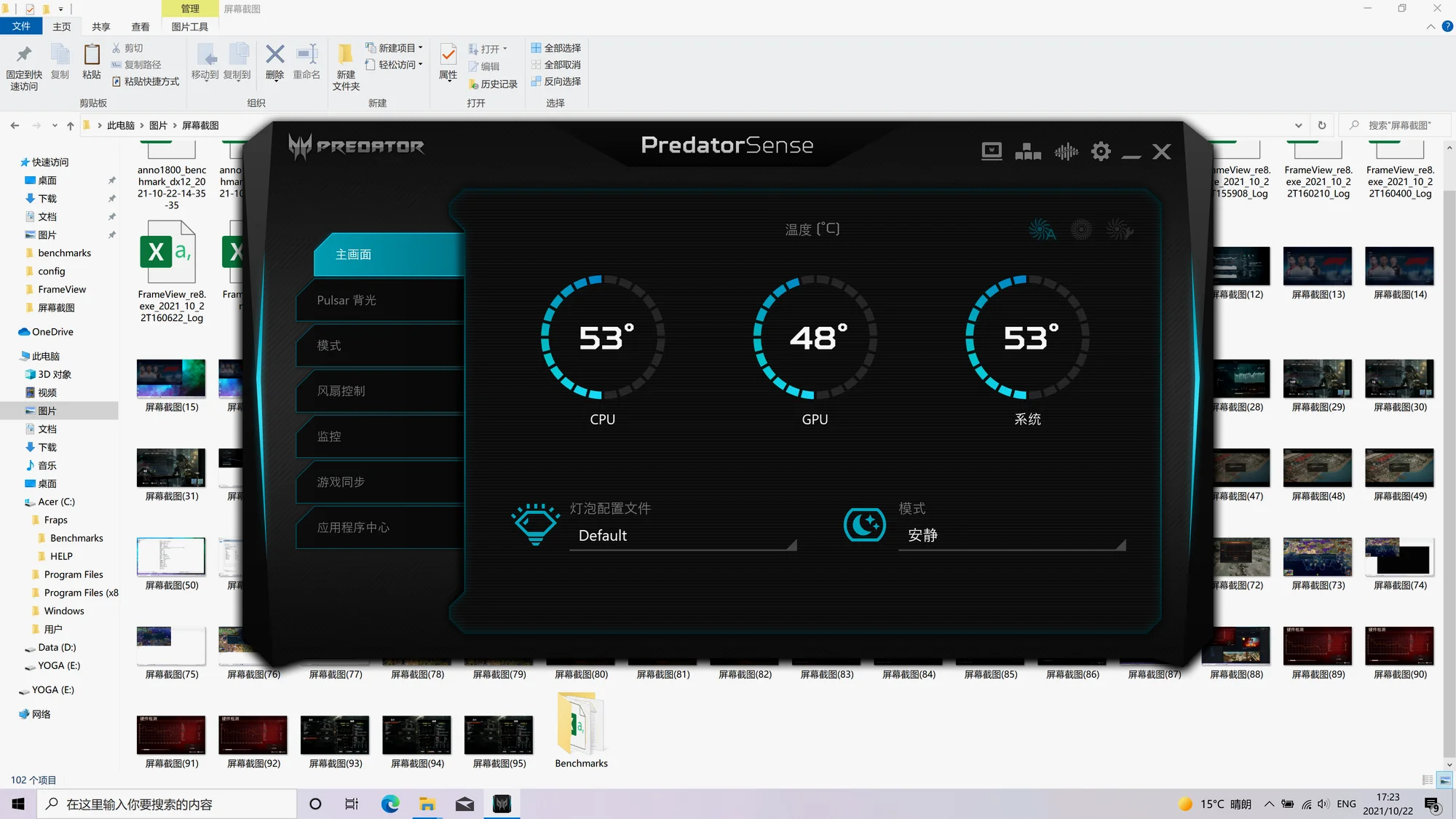Viewport: 1456px width, 819px height.
Task: Open the 模式 section in sidebar
Action: (x=380, y=346)
